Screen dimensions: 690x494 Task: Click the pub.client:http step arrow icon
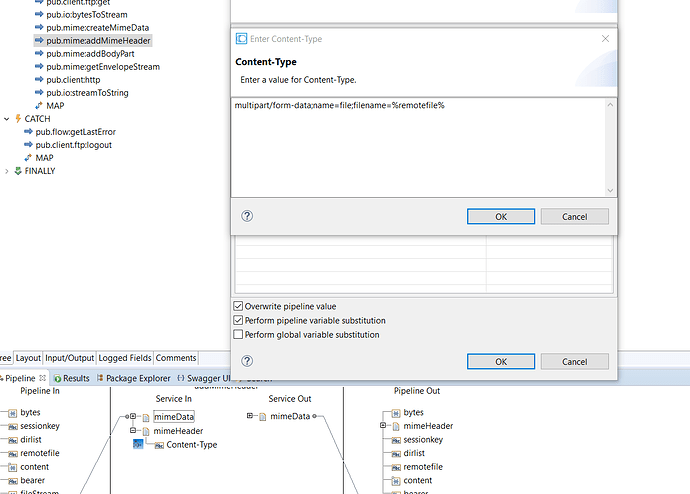tap(39, 80)
